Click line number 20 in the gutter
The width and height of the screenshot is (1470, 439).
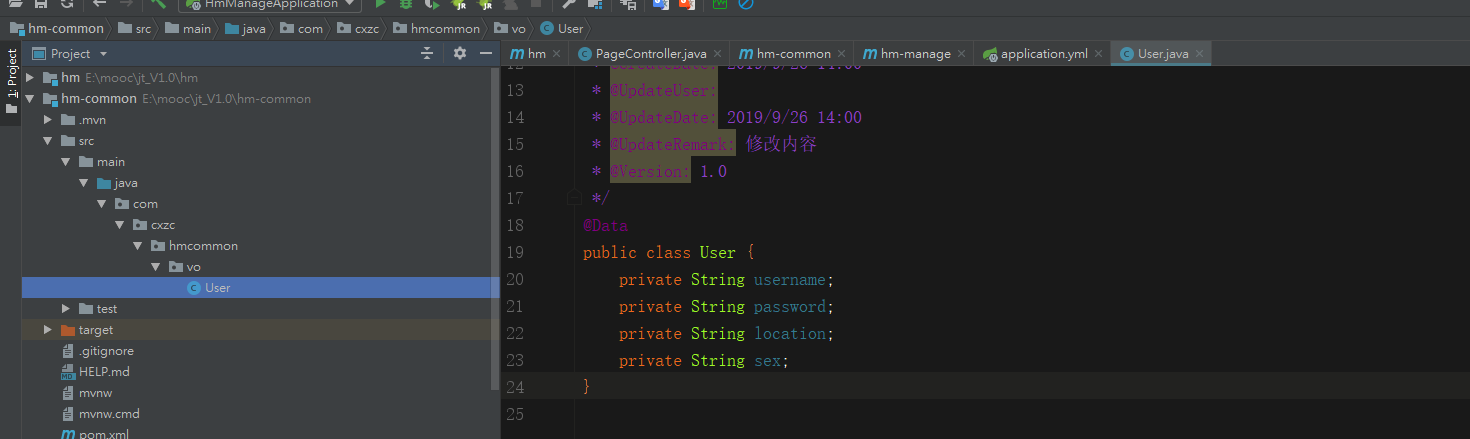pos(515,280)
